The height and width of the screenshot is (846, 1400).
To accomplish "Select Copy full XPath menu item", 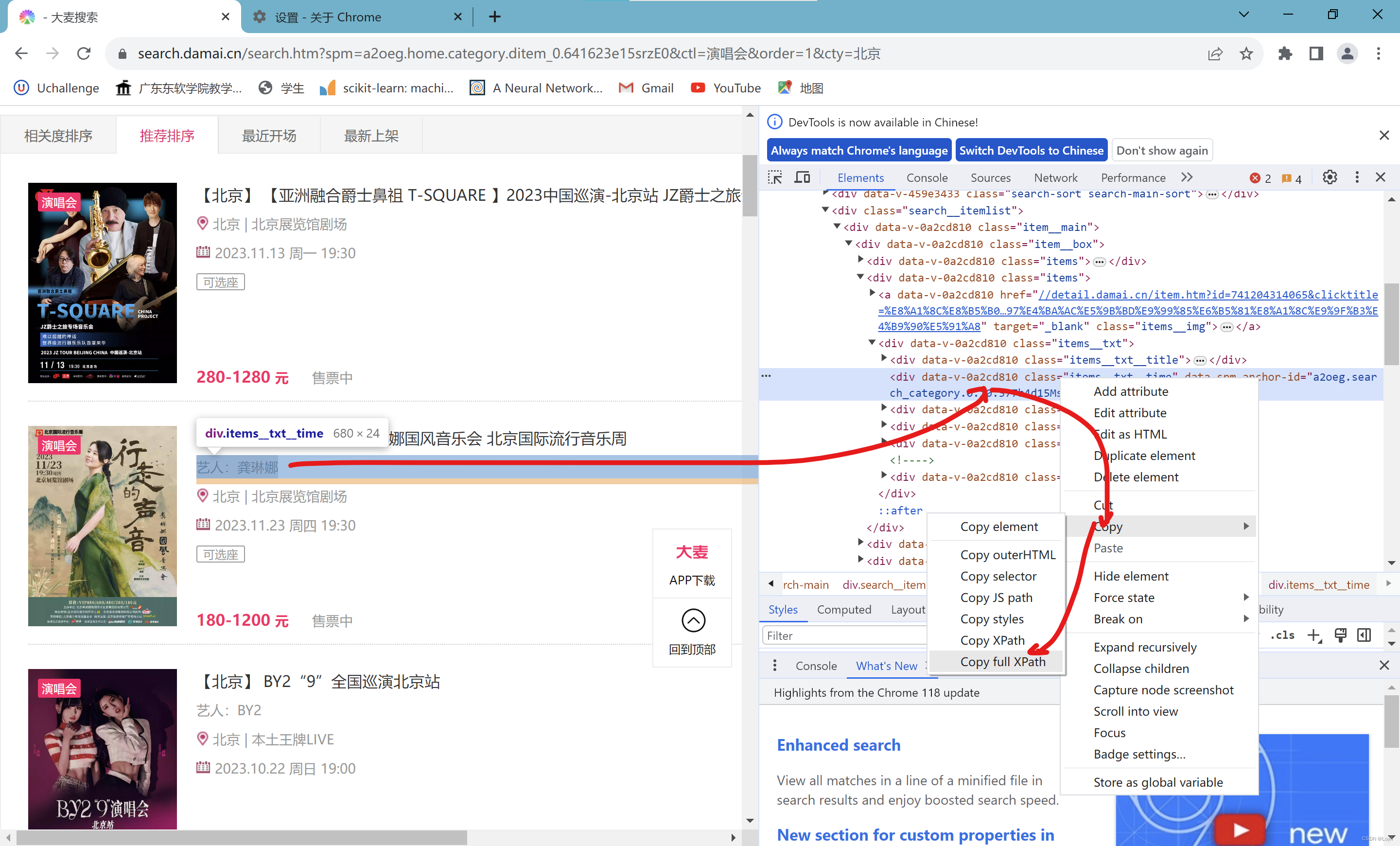I will coord(1002,661).
